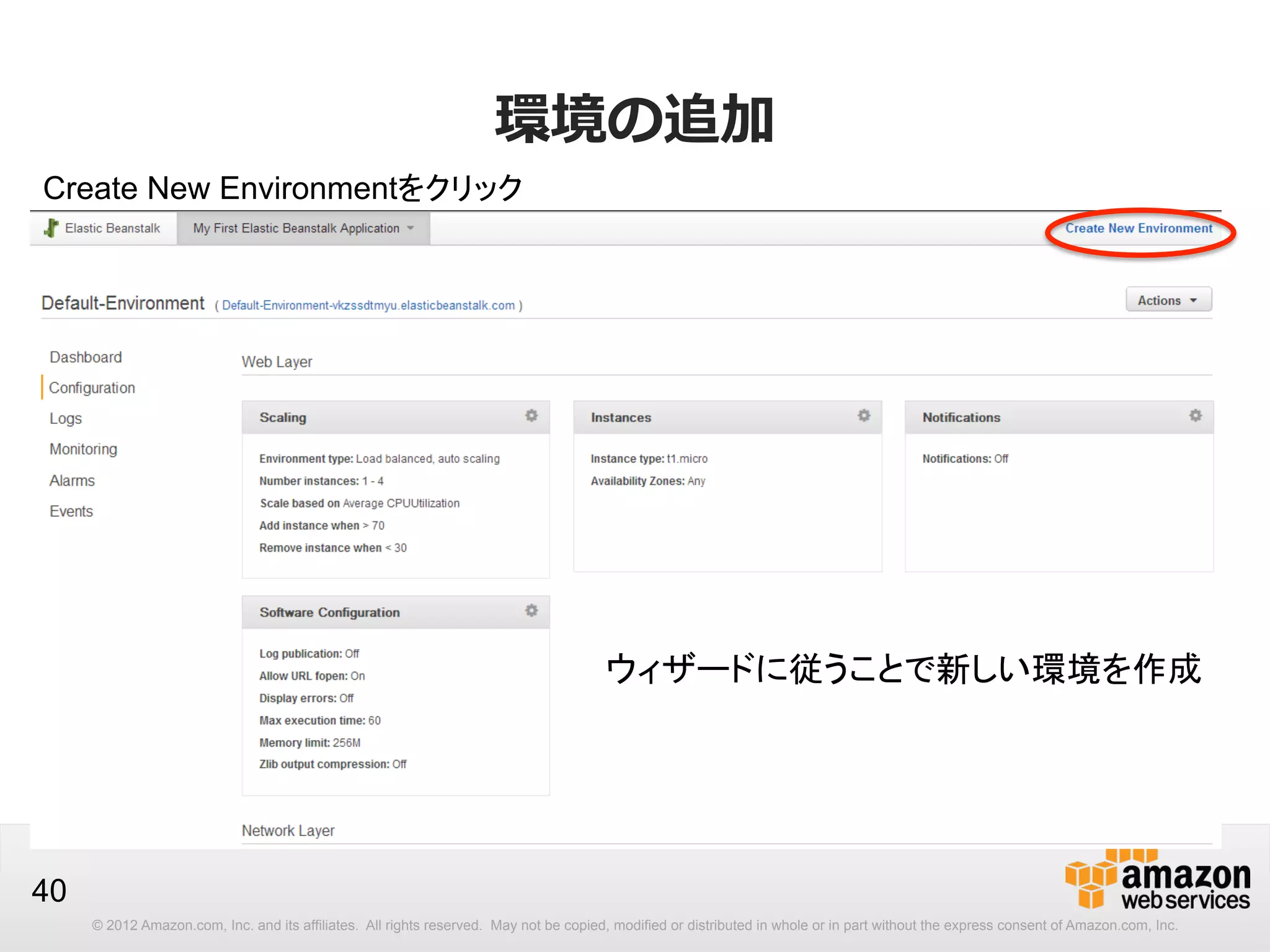Open the Actions dropdown button
Screen dimensions: 1270x952
pyautogui.click(x=1168, y=300)
